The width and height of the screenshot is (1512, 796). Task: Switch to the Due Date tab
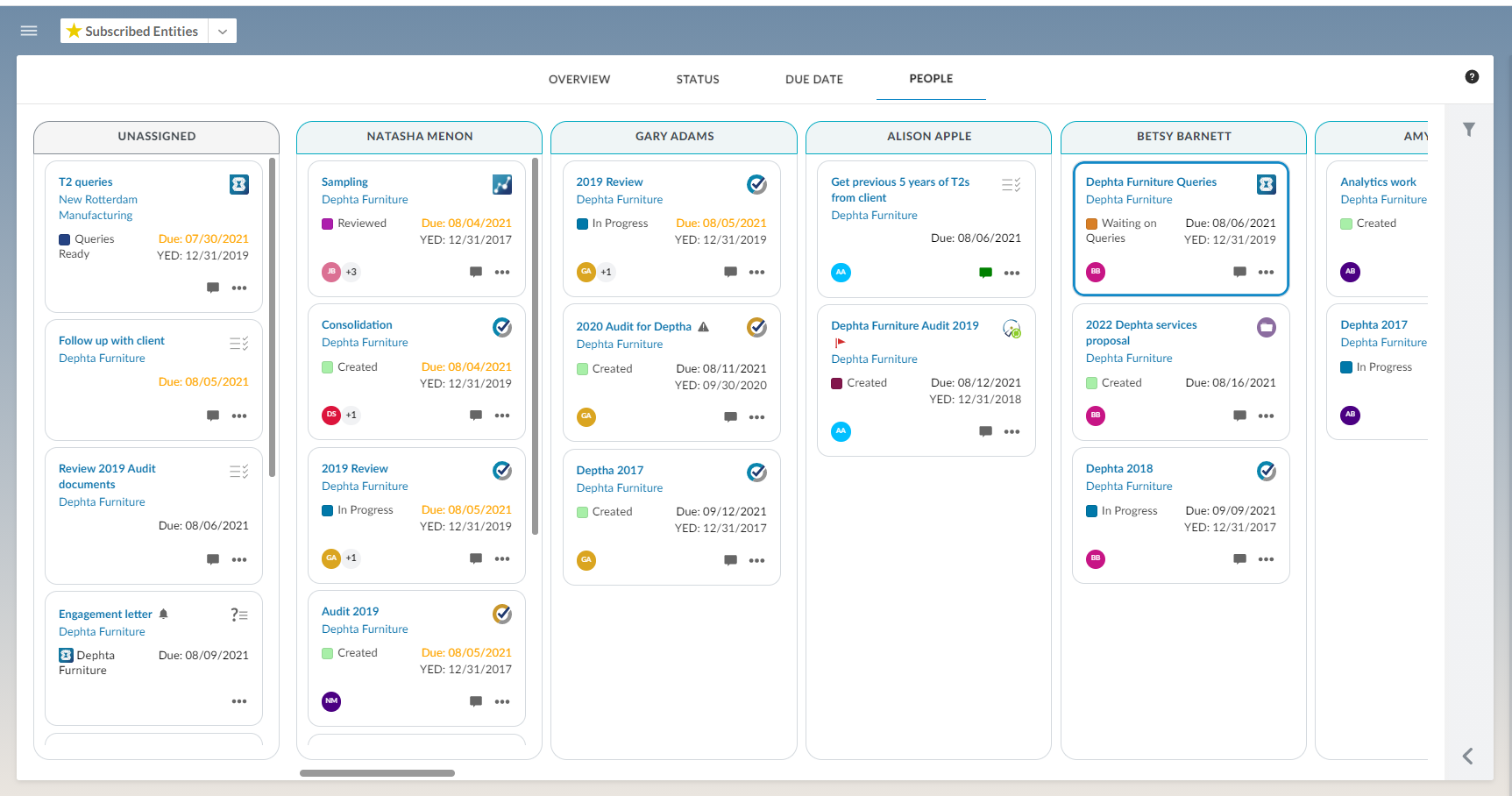pos(813,79)
